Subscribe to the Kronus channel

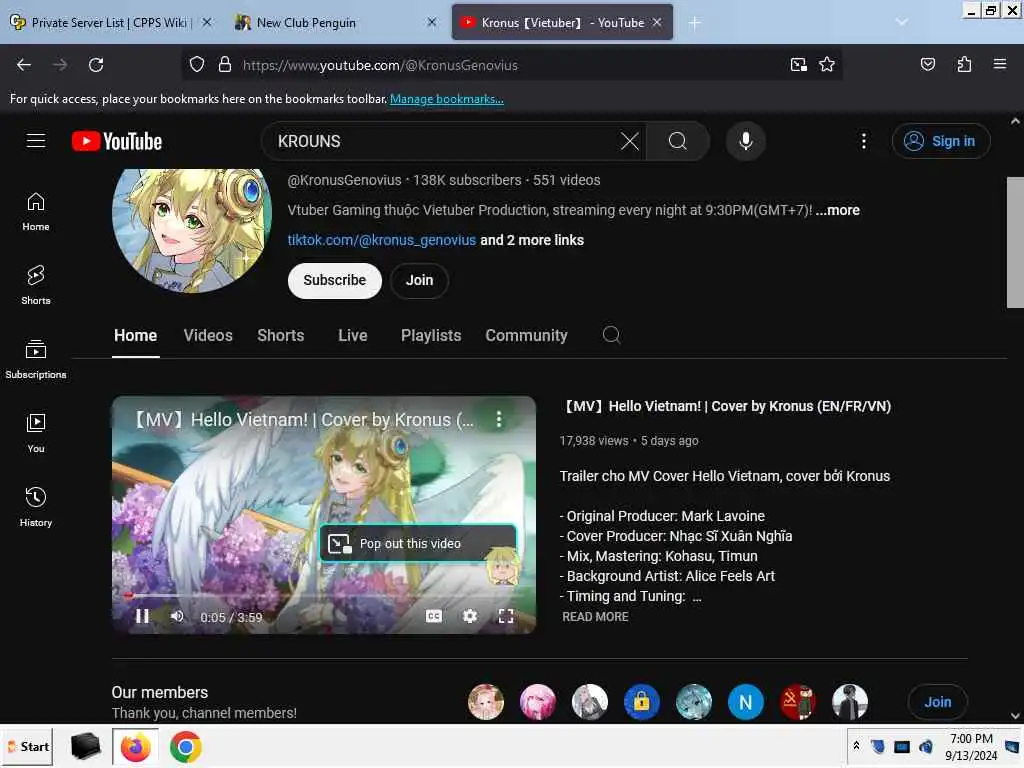point(334,280)
